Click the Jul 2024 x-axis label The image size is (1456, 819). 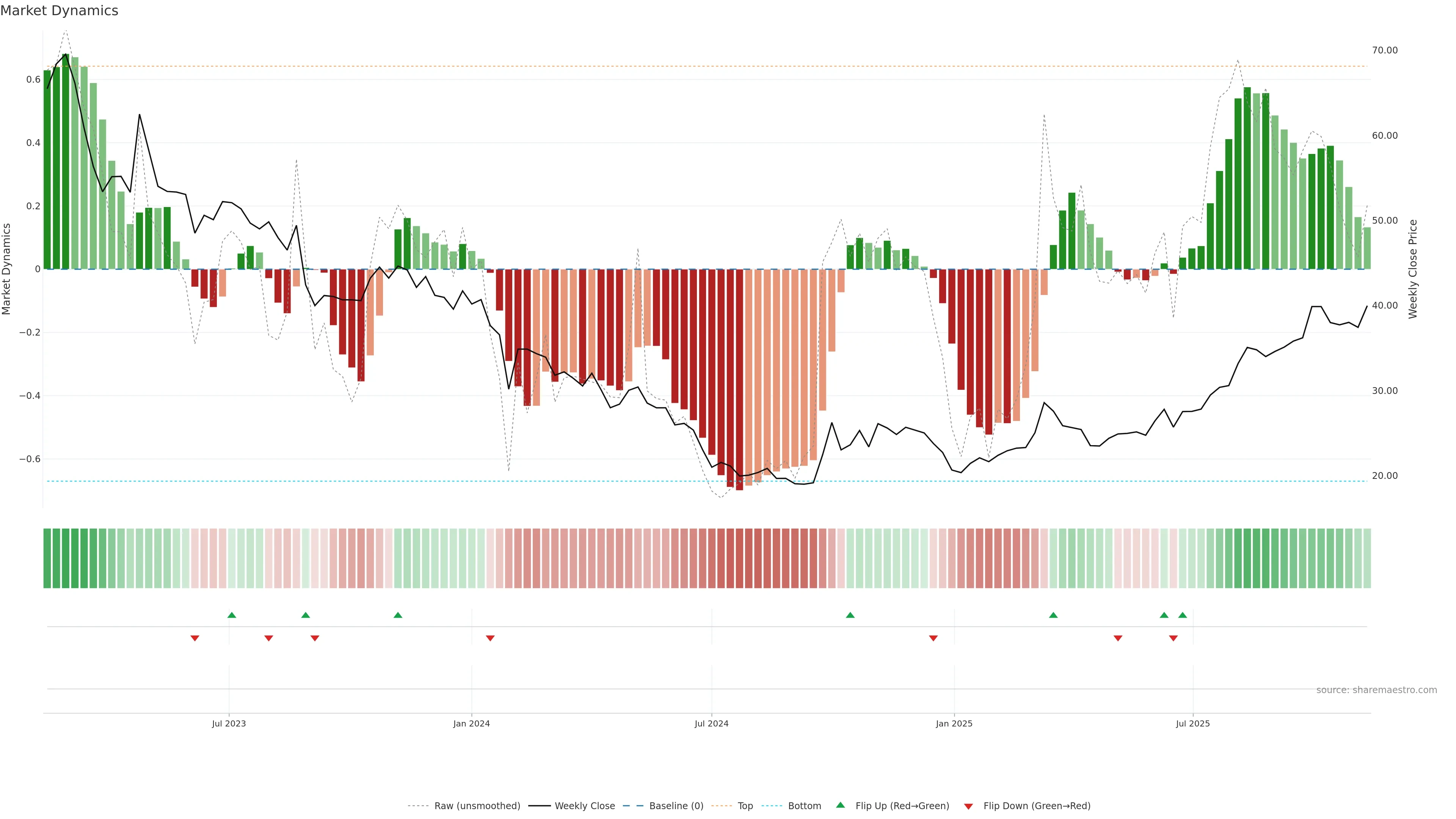(x=711, y=723)
